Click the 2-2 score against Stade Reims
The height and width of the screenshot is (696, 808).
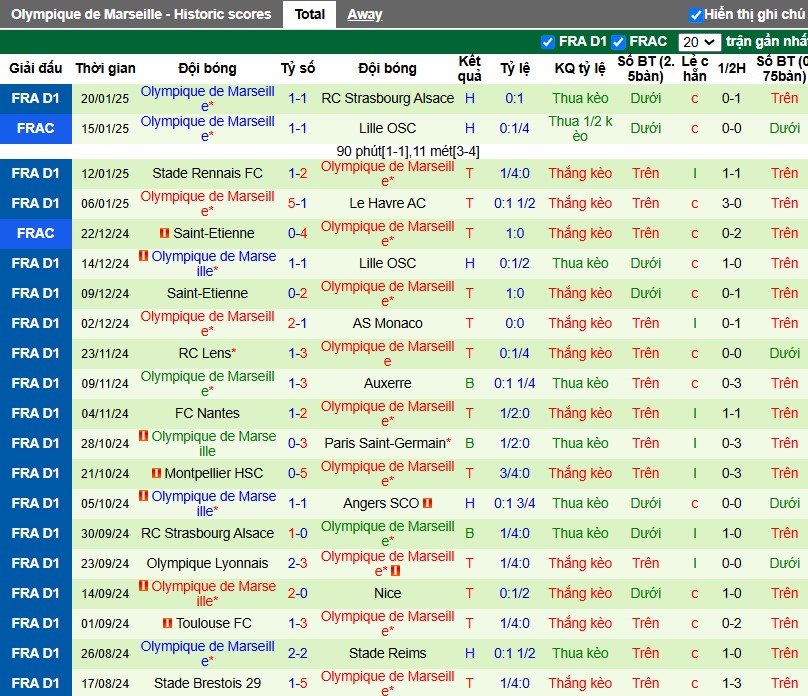(297, 653)
